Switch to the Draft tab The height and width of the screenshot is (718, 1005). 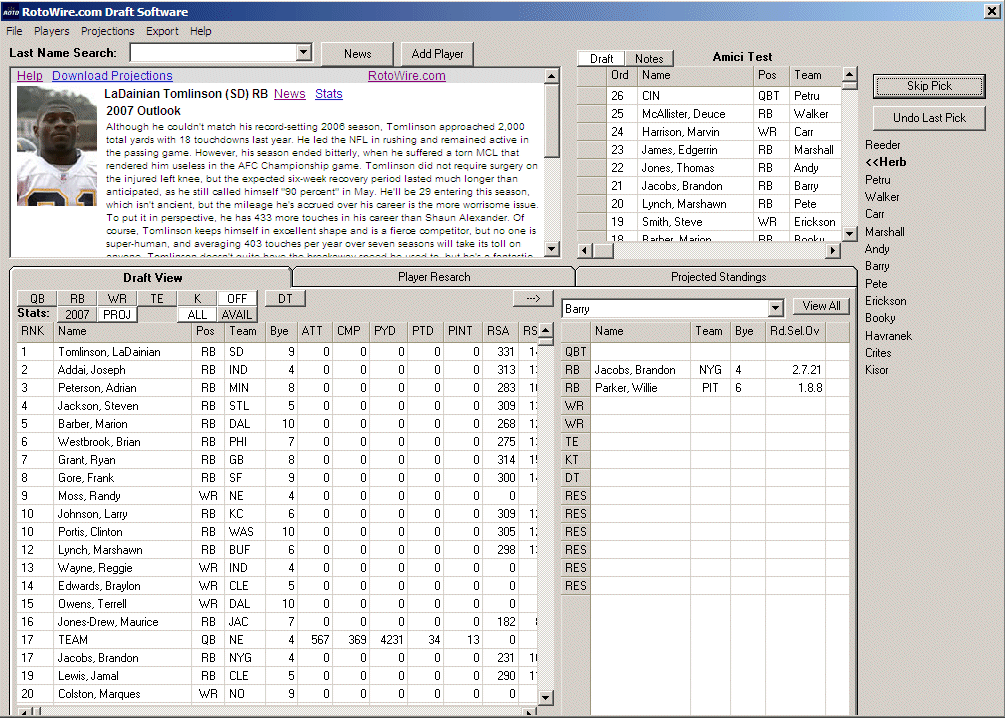[601, 58]
